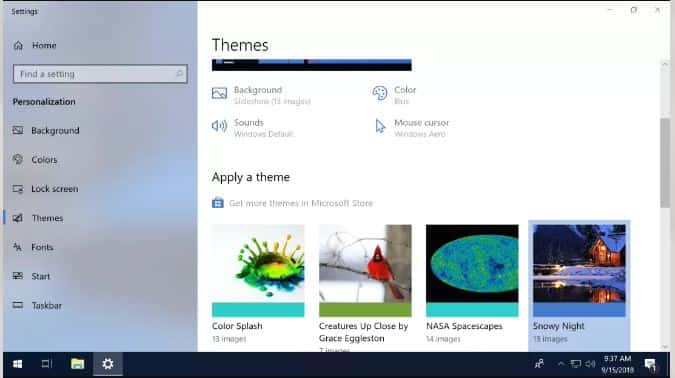Open File Explorer from the taskbar

pyautogui.click(x=77, y=364)
